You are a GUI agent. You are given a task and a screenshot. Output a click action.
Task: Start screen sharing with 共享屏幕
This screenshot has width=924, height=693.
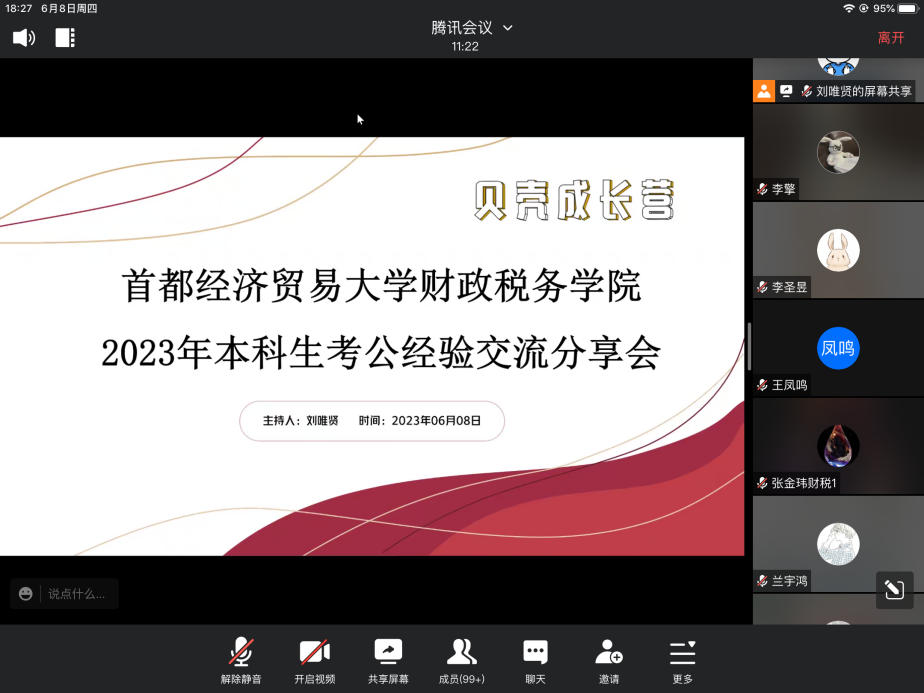pyautogui.click(x=388, y=661)
